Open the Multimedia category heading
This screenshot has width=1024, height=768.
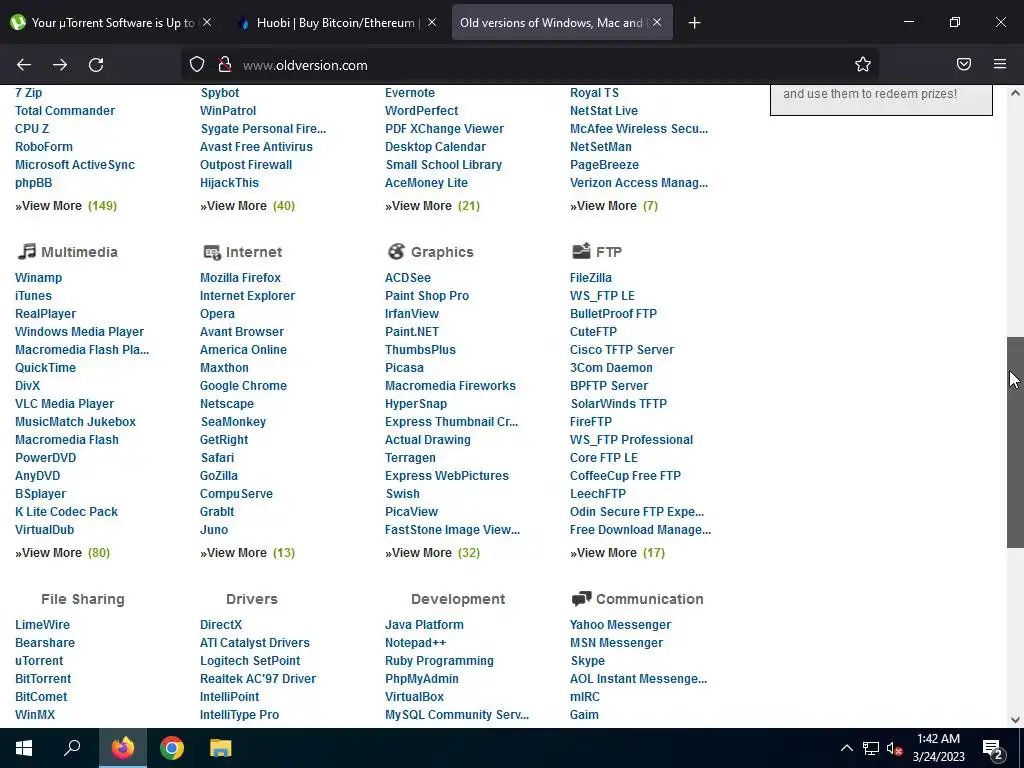tap(79, 251)
